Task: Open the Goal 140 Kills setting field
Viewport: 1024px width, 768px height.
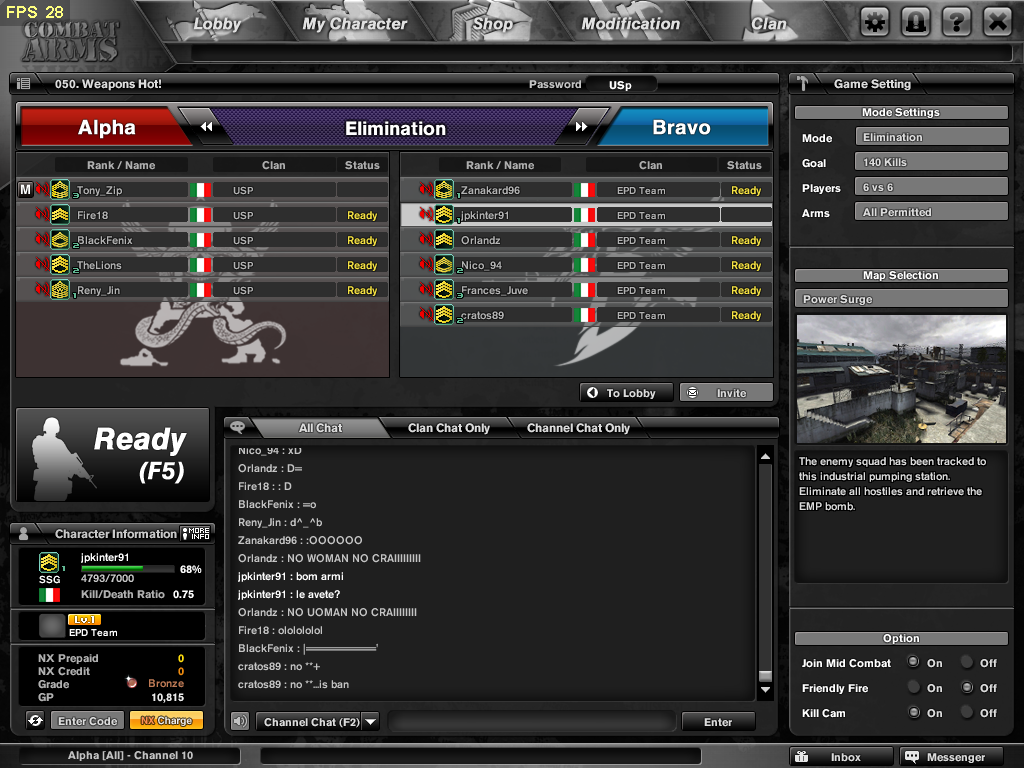Action: click(x=931, y=162)
